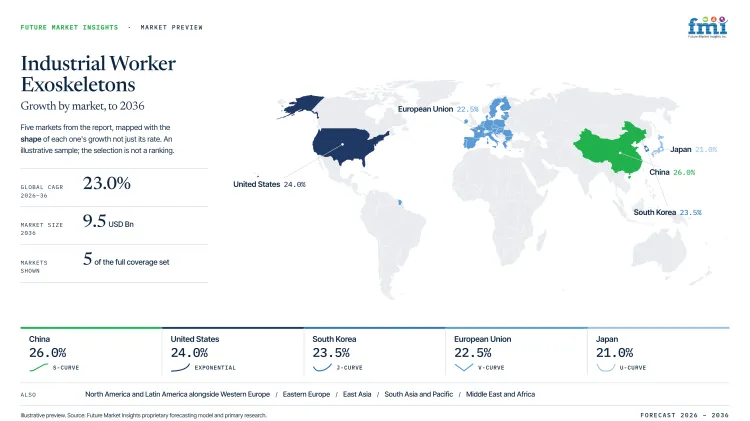This screenshot has width=750, height=421.
Task: Open the China 26.0% market card
Action: (x=91, y=352)
